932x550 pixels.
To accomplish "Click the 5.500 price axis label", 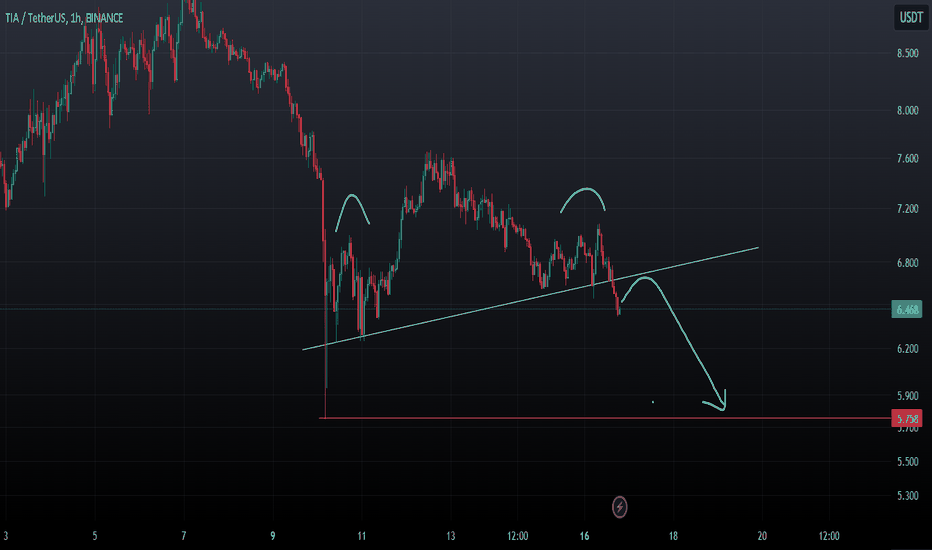I will point(908,461).
